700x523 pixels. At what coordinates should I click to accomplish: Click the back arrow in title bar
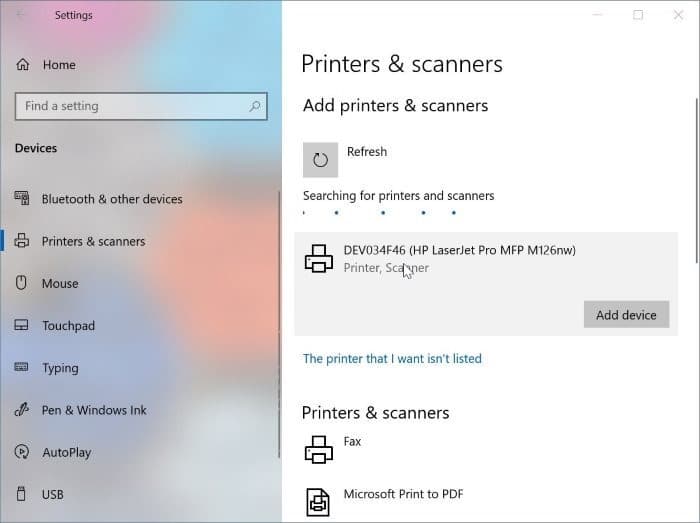21,15
